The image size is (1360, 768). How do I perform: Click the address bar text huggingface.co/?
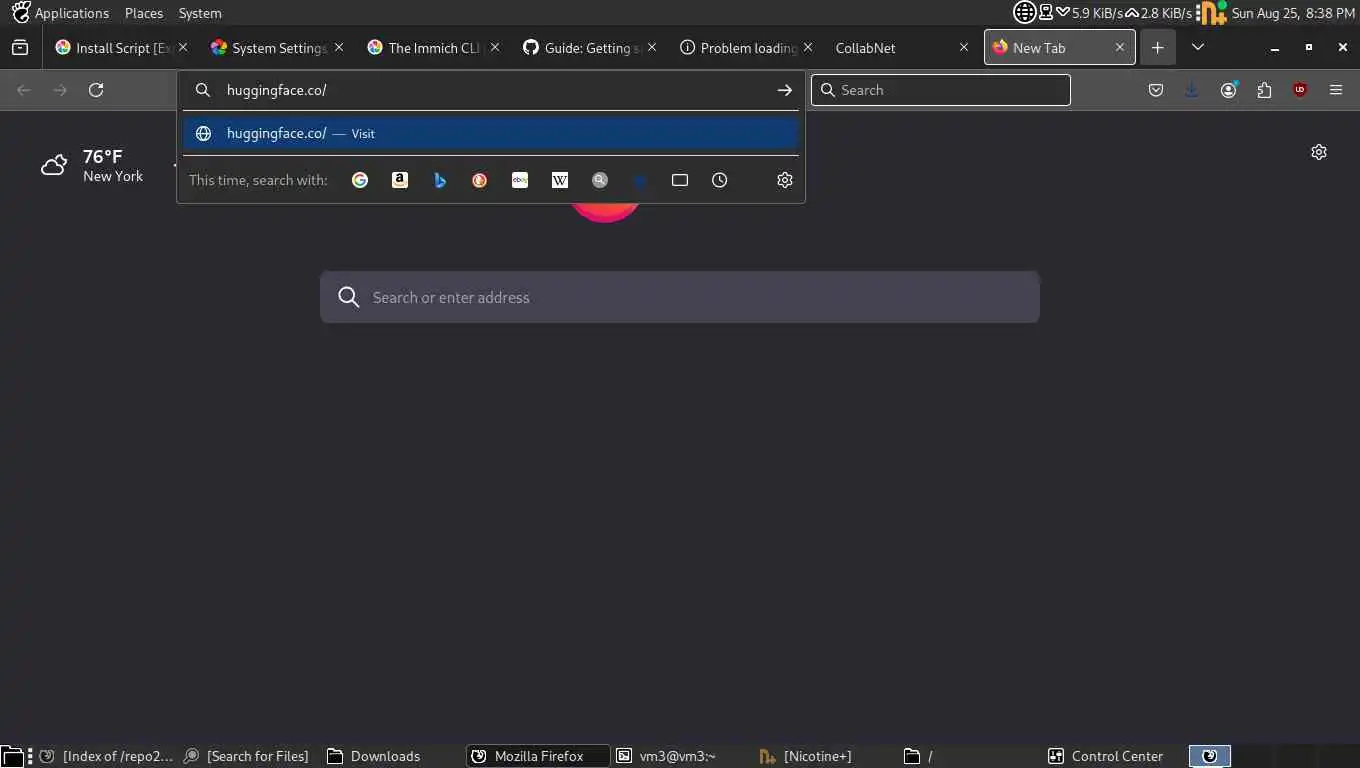click(277, 90)
